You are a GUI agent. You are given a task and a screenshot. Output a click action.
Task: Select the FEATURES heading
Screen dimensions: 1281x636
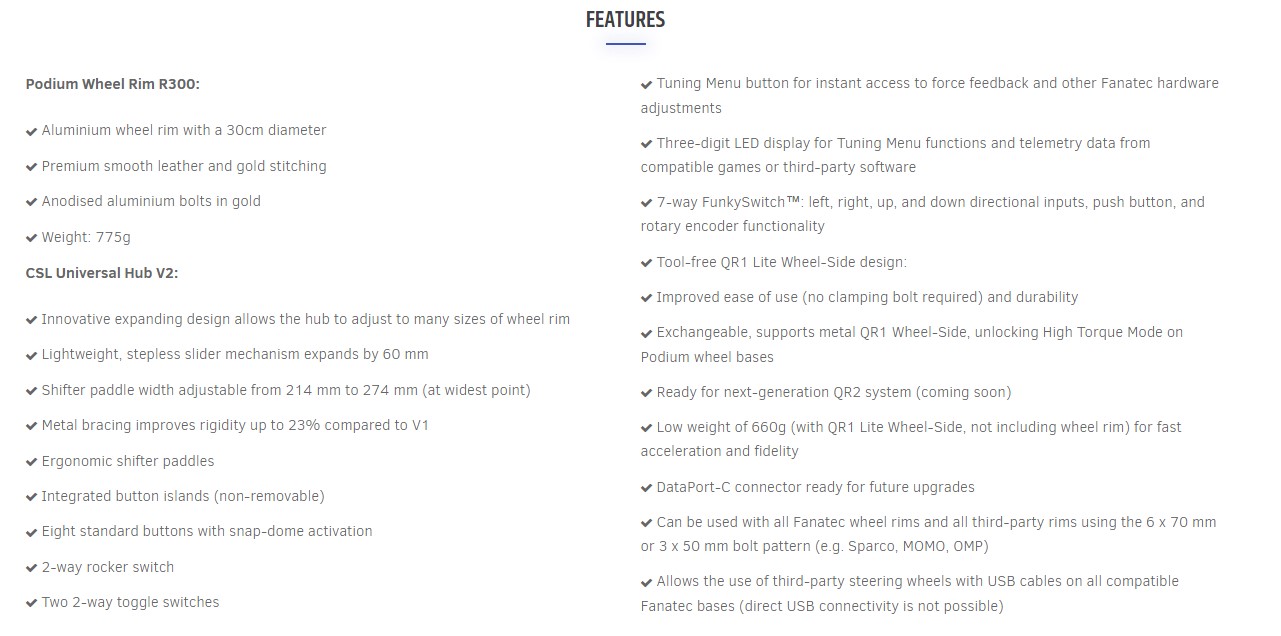pos(625,20)
